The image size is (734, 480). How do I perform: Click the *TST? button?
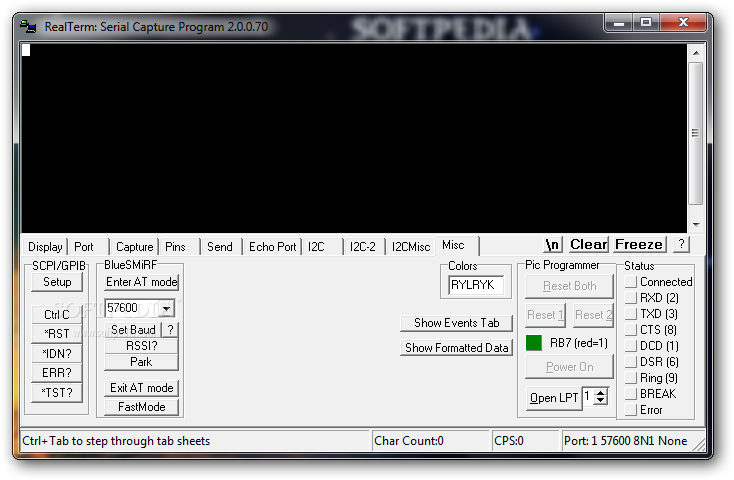(57, 392)
